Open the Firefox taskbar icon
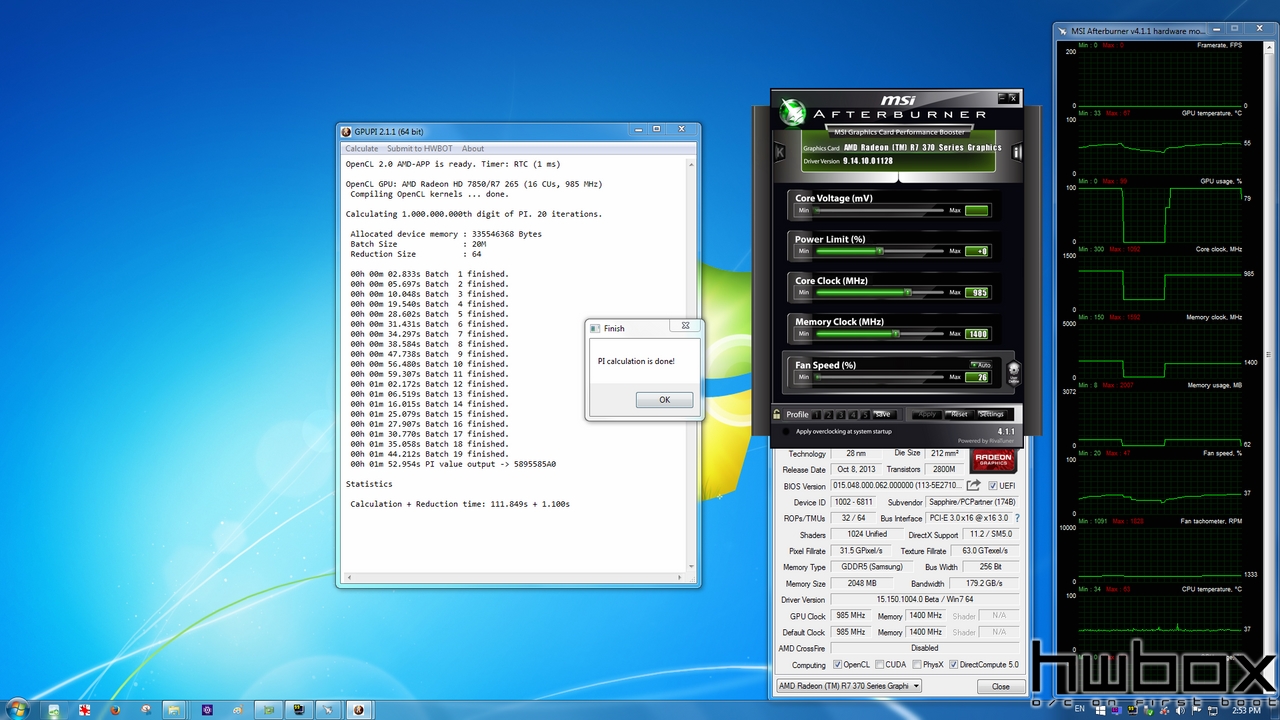1280x720 pixels. [x=115, y=710]
